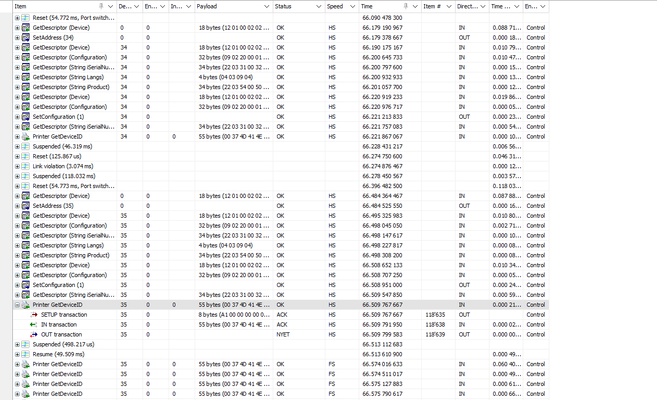Open the Speed column filter dropdown

tap(352, 6)
